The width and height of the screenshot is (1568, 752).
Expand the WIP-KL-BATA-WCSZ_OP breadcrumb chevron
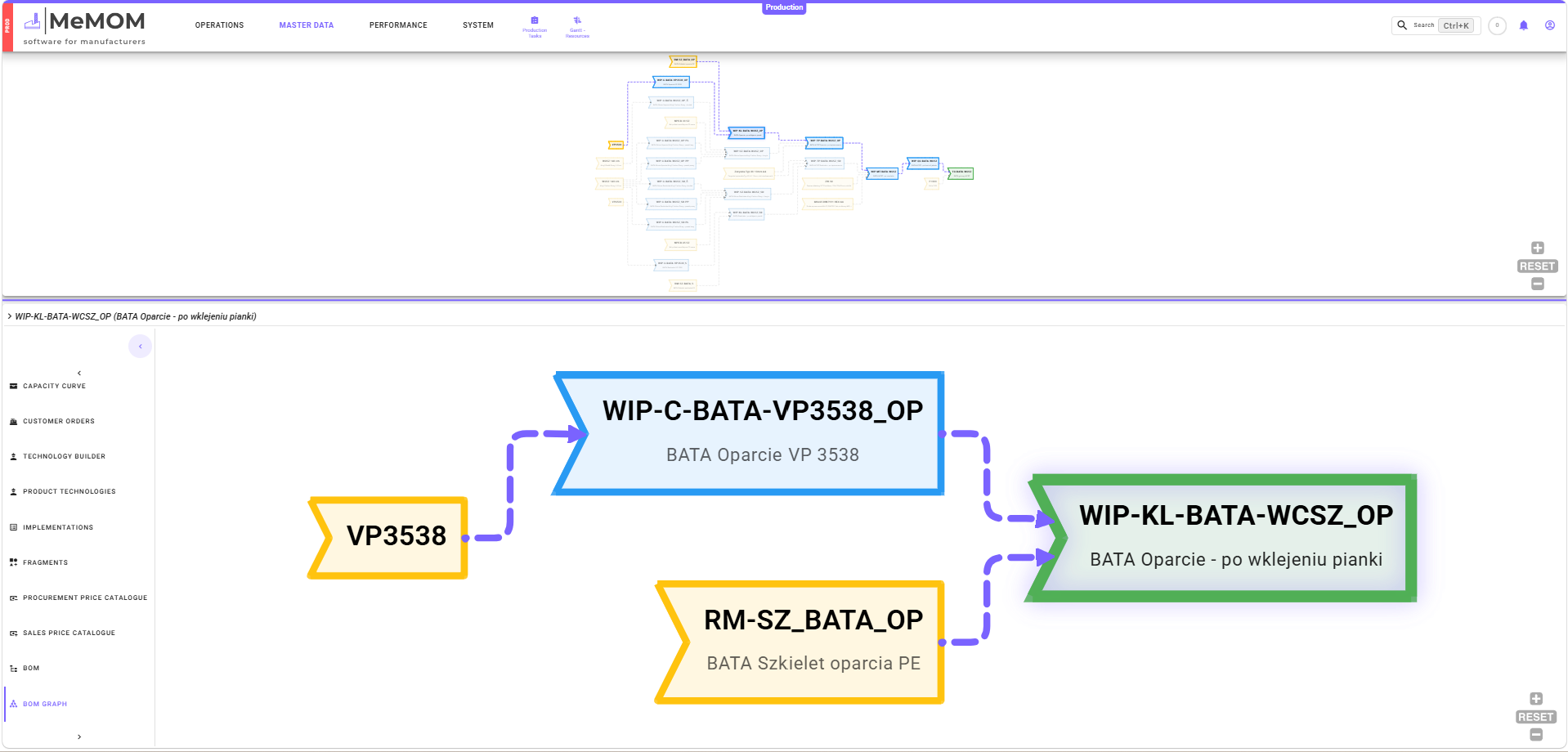coord(10,316)
